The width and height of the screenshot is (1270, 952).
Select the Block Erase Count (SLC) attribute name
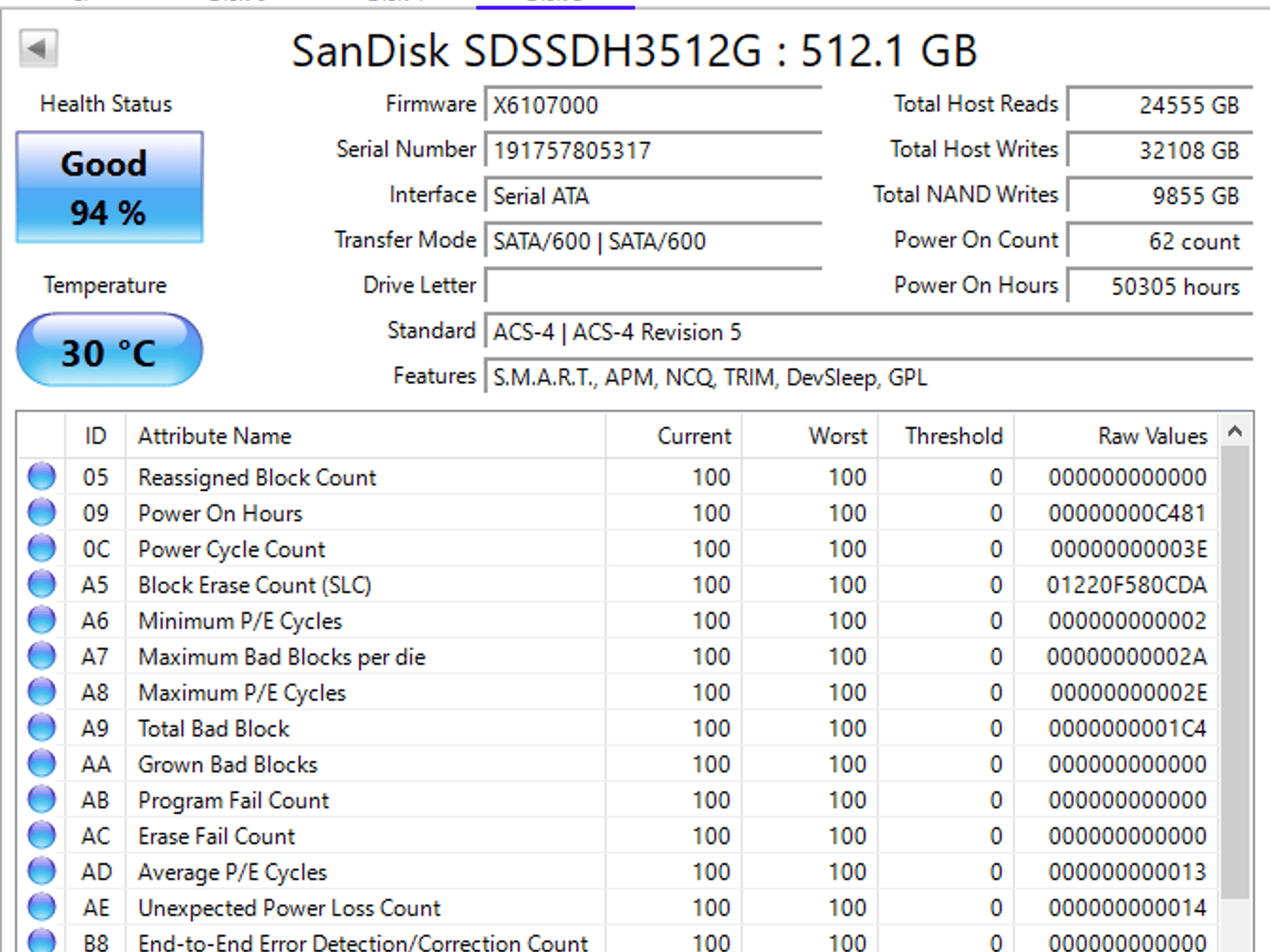point(254,585)
